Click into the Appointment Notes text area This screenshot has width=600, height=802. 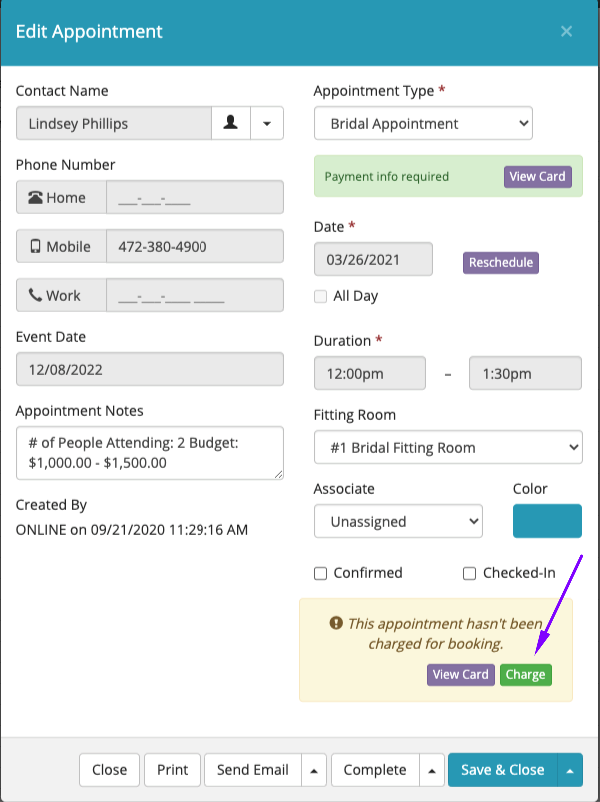point(150,453)
